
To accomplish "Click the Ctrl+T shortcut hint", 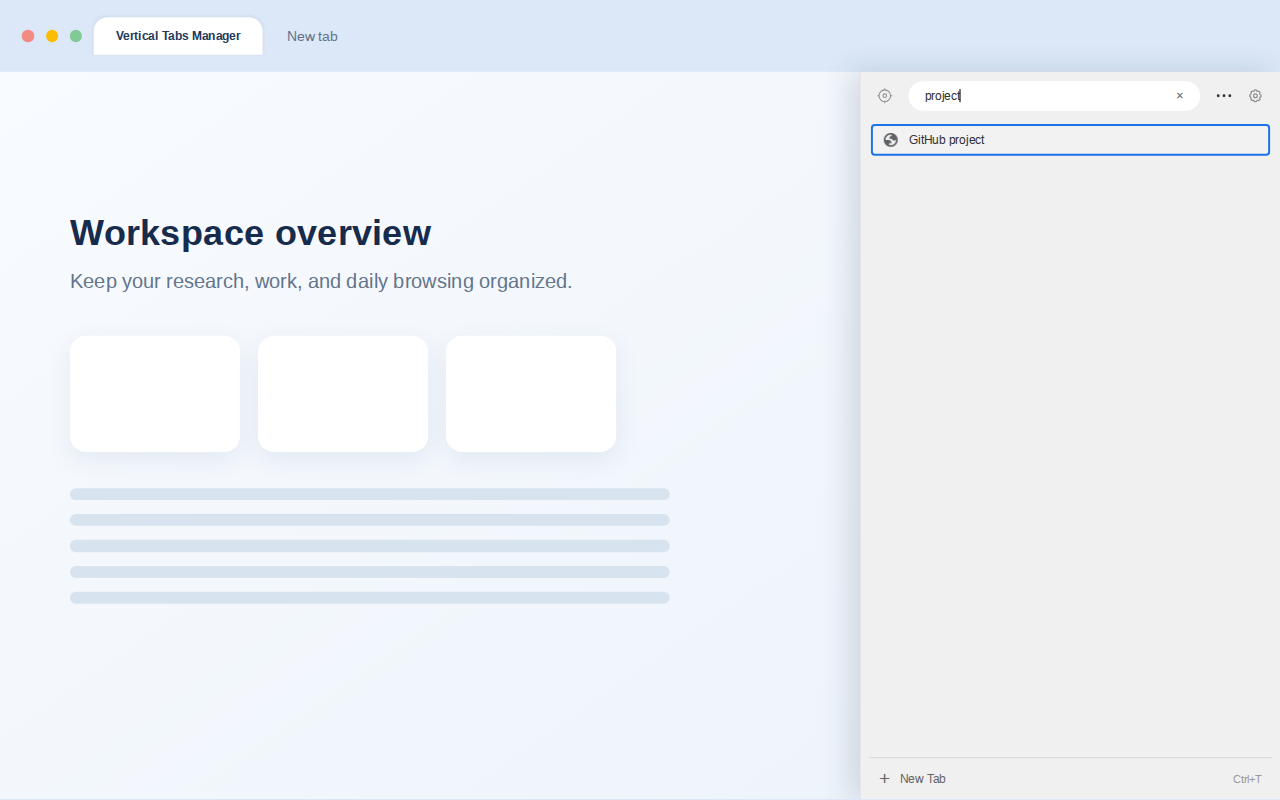I will (1247, 779).
